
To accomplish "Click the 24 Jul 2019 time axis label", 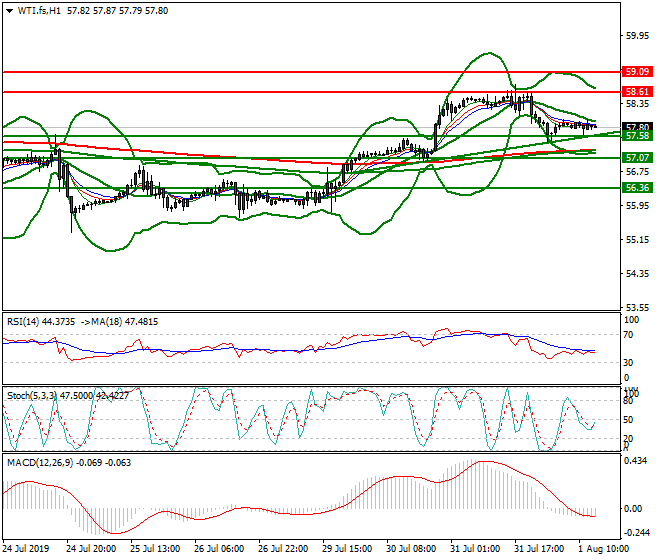I will (x=25, y=549).
